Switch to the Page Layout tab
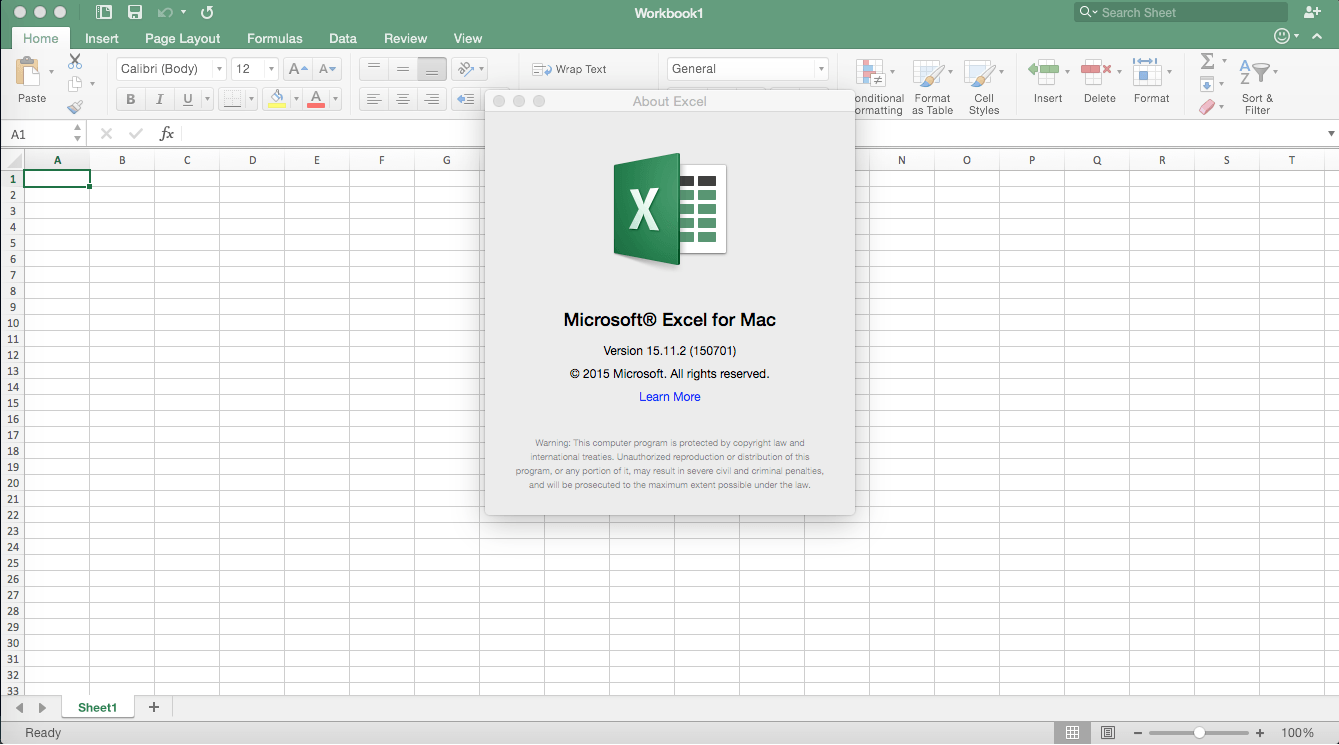This screenshot has height=745, width=1339. click(183, 39)
